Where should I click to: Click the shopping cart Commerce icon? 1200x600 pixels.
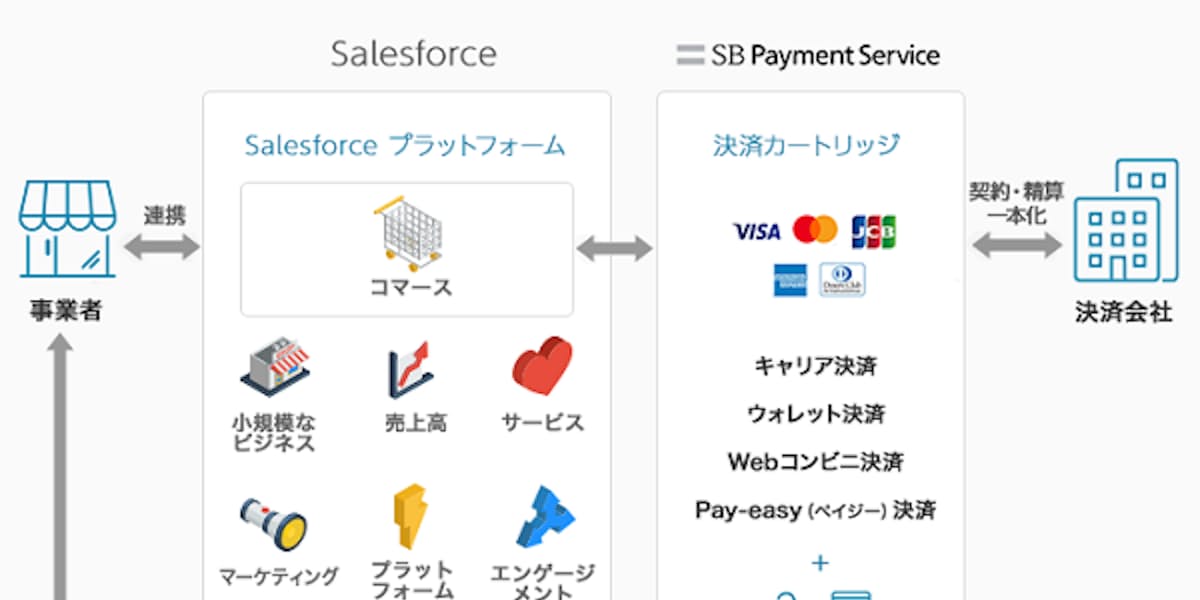pos(408,236)
